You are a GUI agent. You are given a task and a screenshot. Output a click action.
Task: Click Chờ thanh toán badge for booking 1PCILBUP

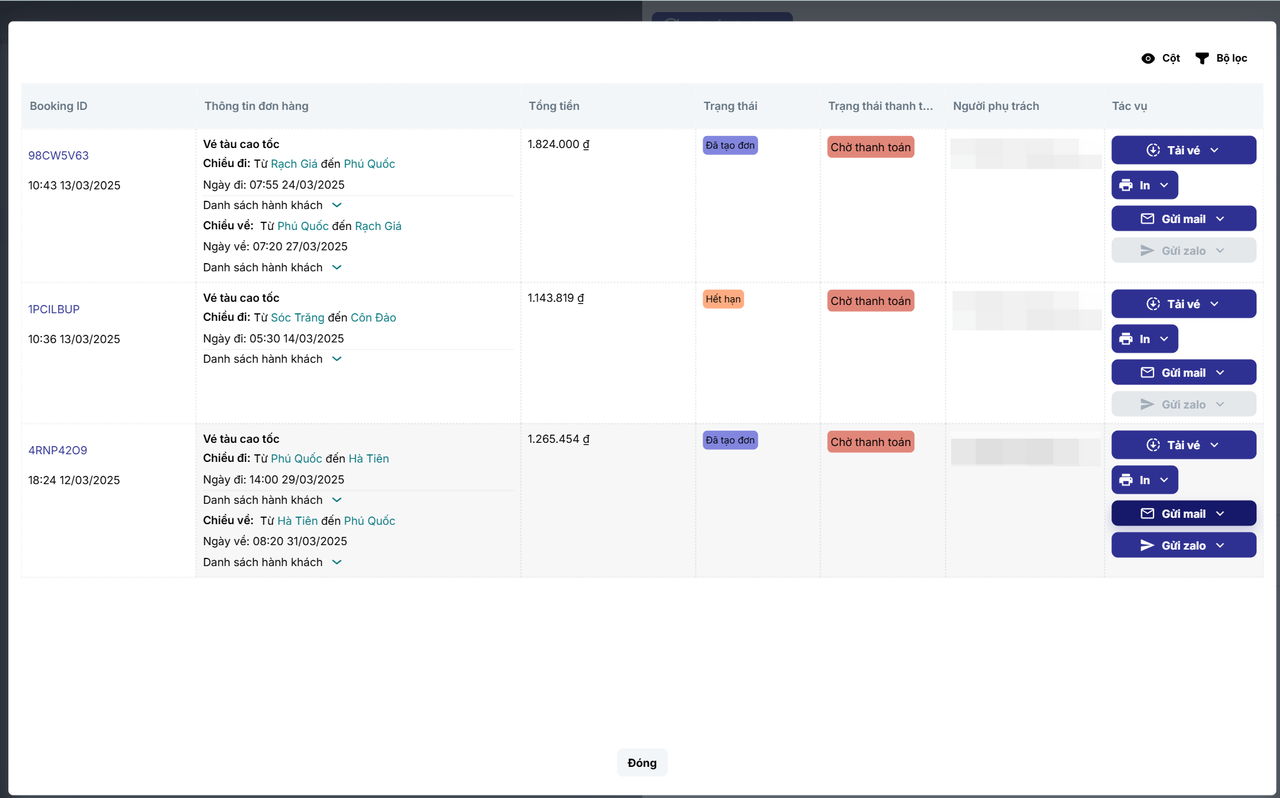click(x=870, y=301)
